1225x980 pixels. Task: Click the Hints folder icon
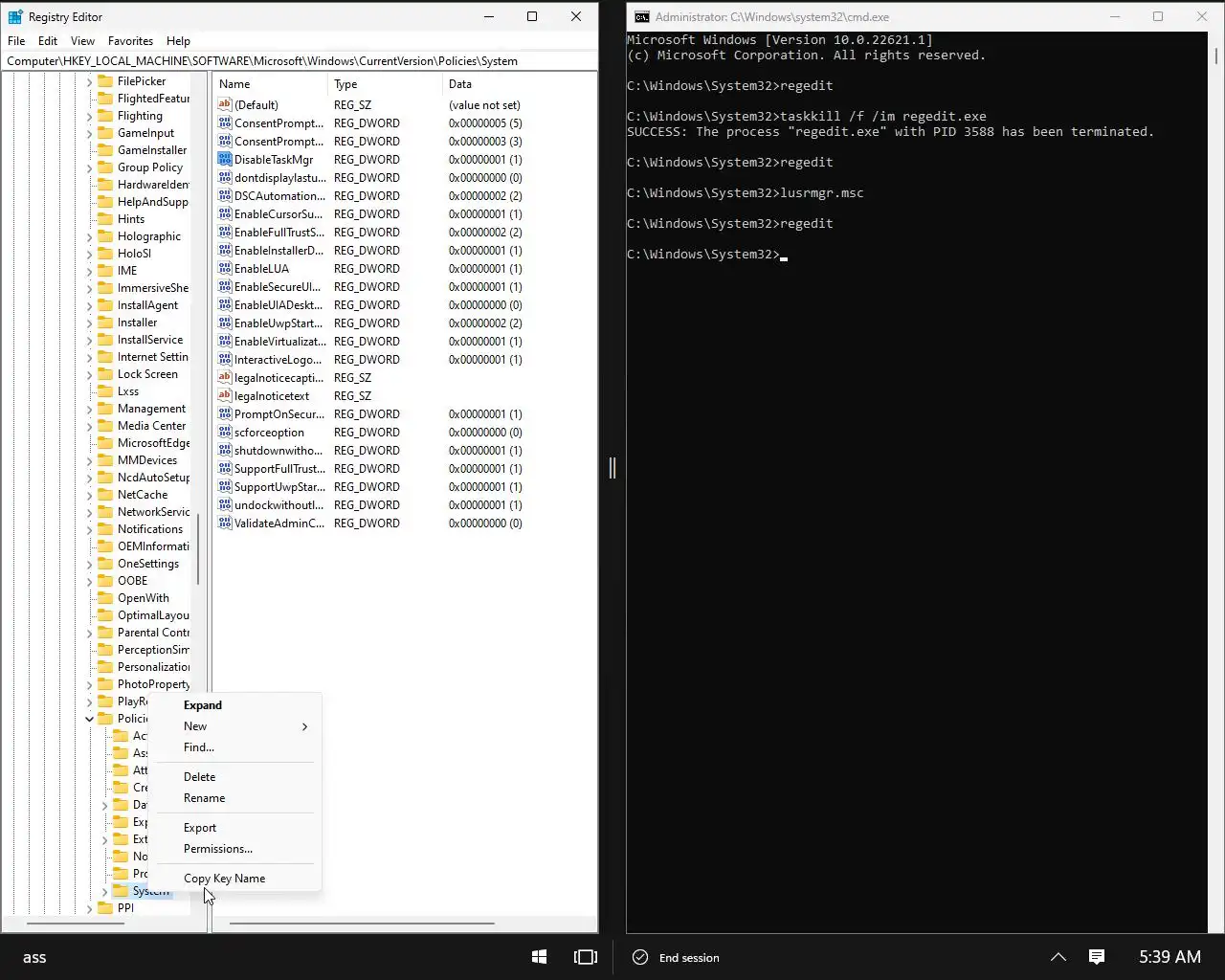105,219
